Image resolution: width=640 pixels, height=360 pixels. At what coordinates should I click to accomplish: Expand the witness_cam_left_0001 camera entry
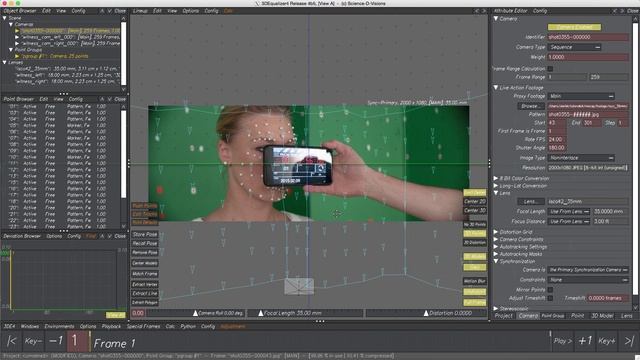(17, 37)
